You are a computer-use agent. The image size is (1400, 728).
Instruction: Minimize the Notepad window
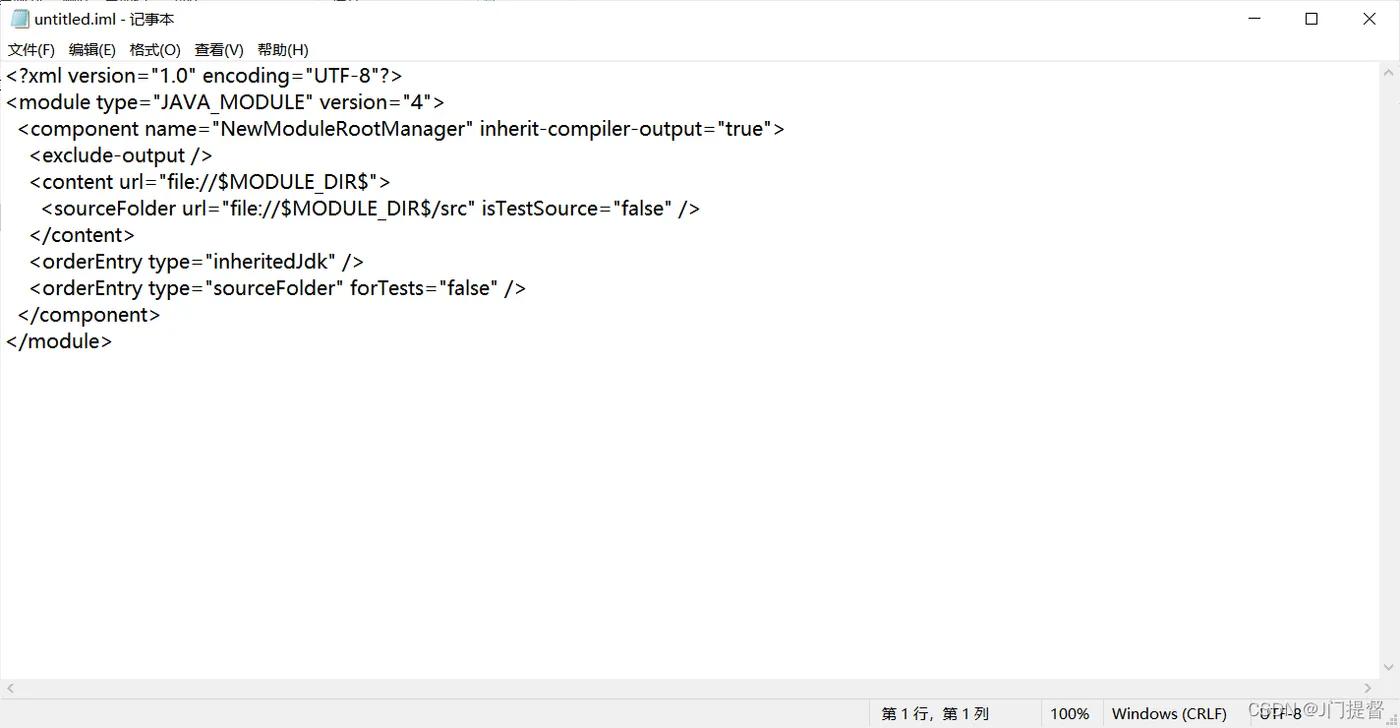(x=1255, y=19)
